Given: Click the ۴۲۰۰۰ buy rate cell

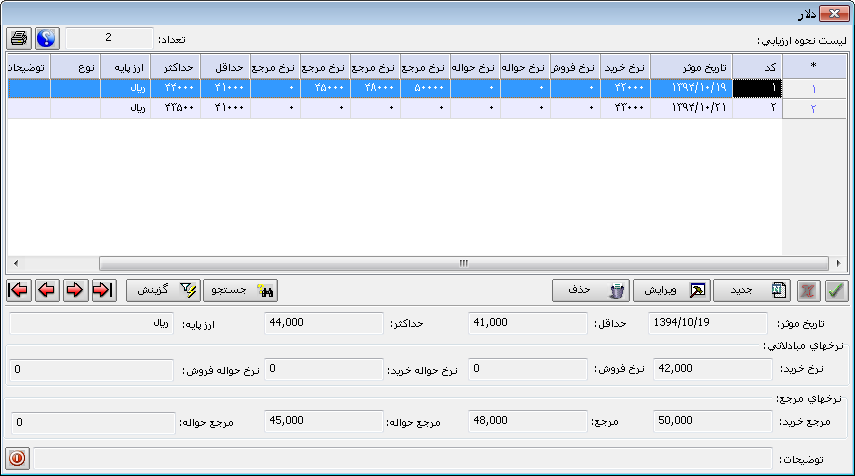Looking at the screenshot, I should (x=625, y=88).
